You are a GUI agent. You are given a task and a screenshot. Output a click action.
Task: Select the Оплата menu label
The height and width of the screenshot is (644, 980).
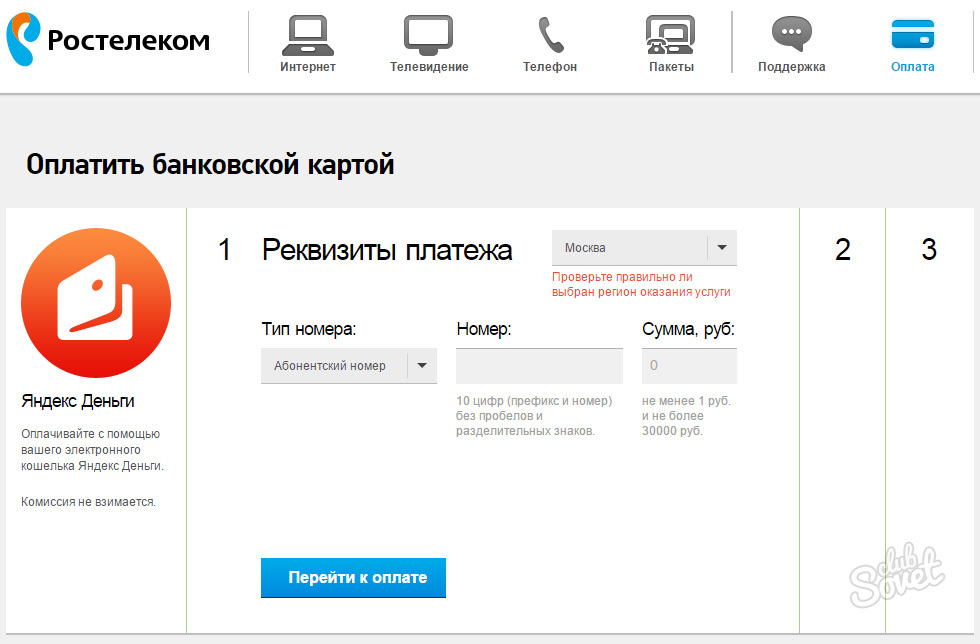[x=912, y=67]
